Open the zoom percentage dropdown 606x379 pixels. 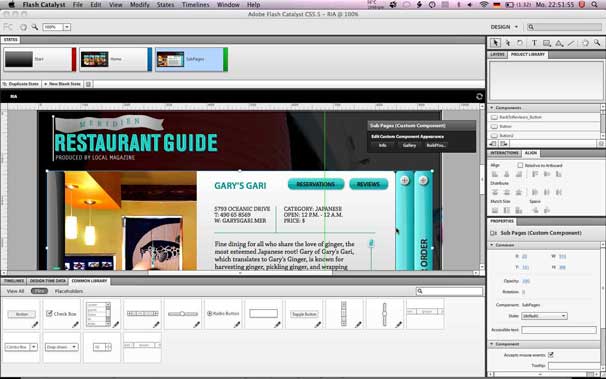[67, 27]
